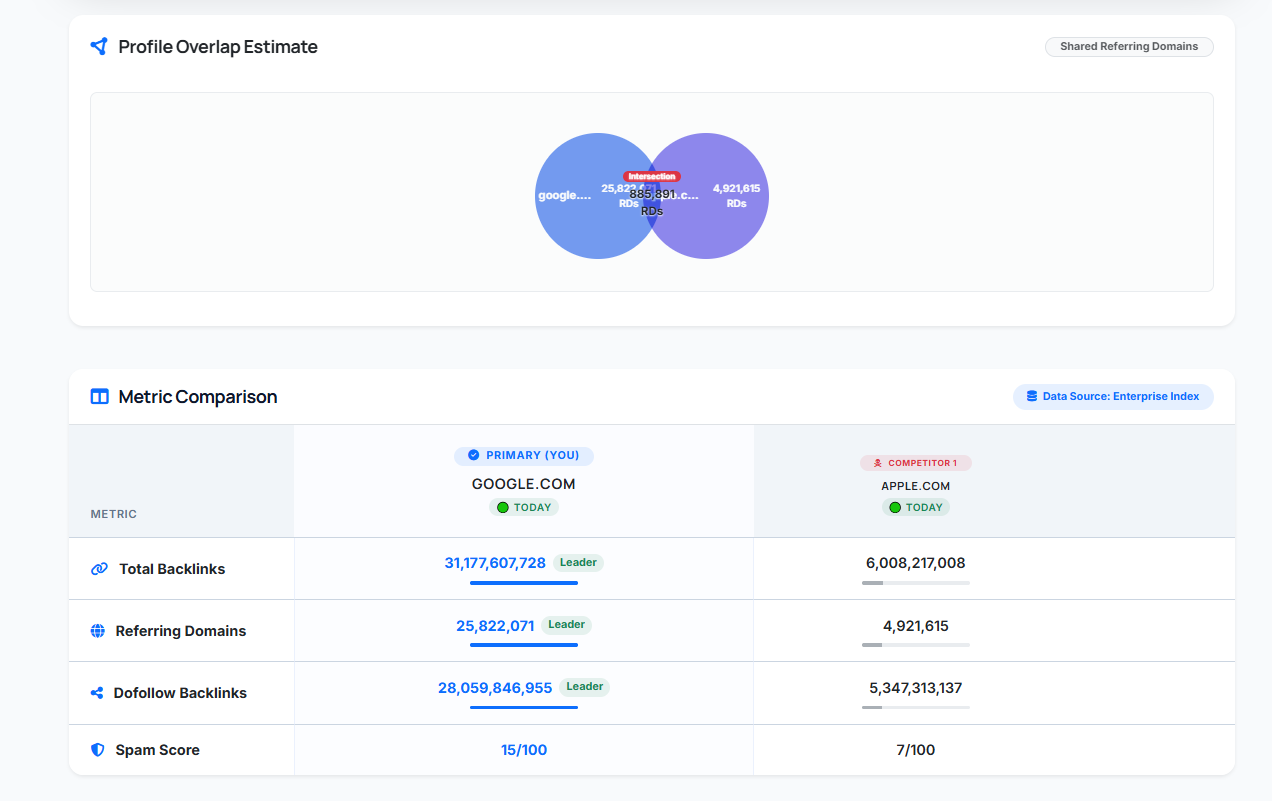The width and height of the screenshot is (1272, 801).
Task: Click the Profile Overlap Estimate heading
Action: pyautogui.click(x=218, y=47)
